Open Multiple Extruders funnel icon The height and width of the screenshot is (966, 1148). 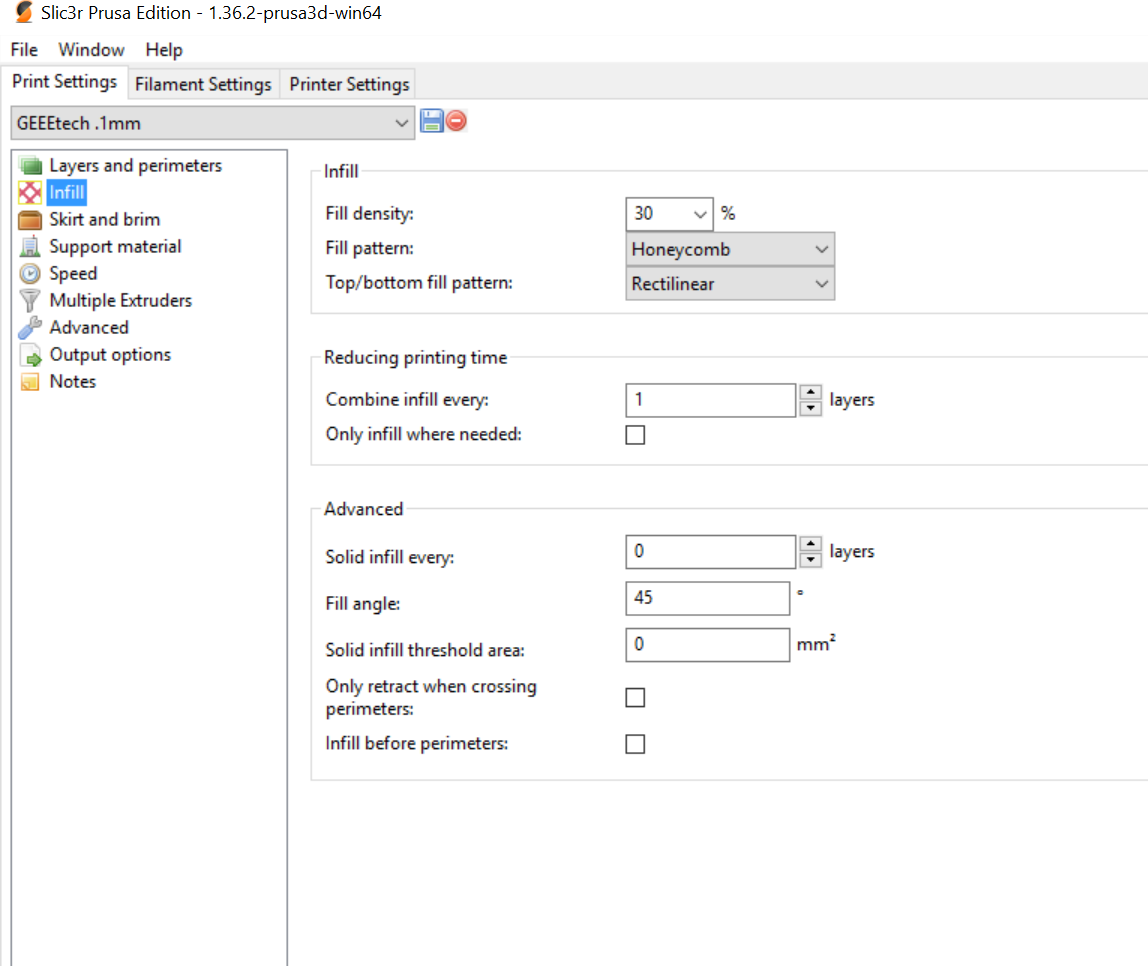pos(31,301)
